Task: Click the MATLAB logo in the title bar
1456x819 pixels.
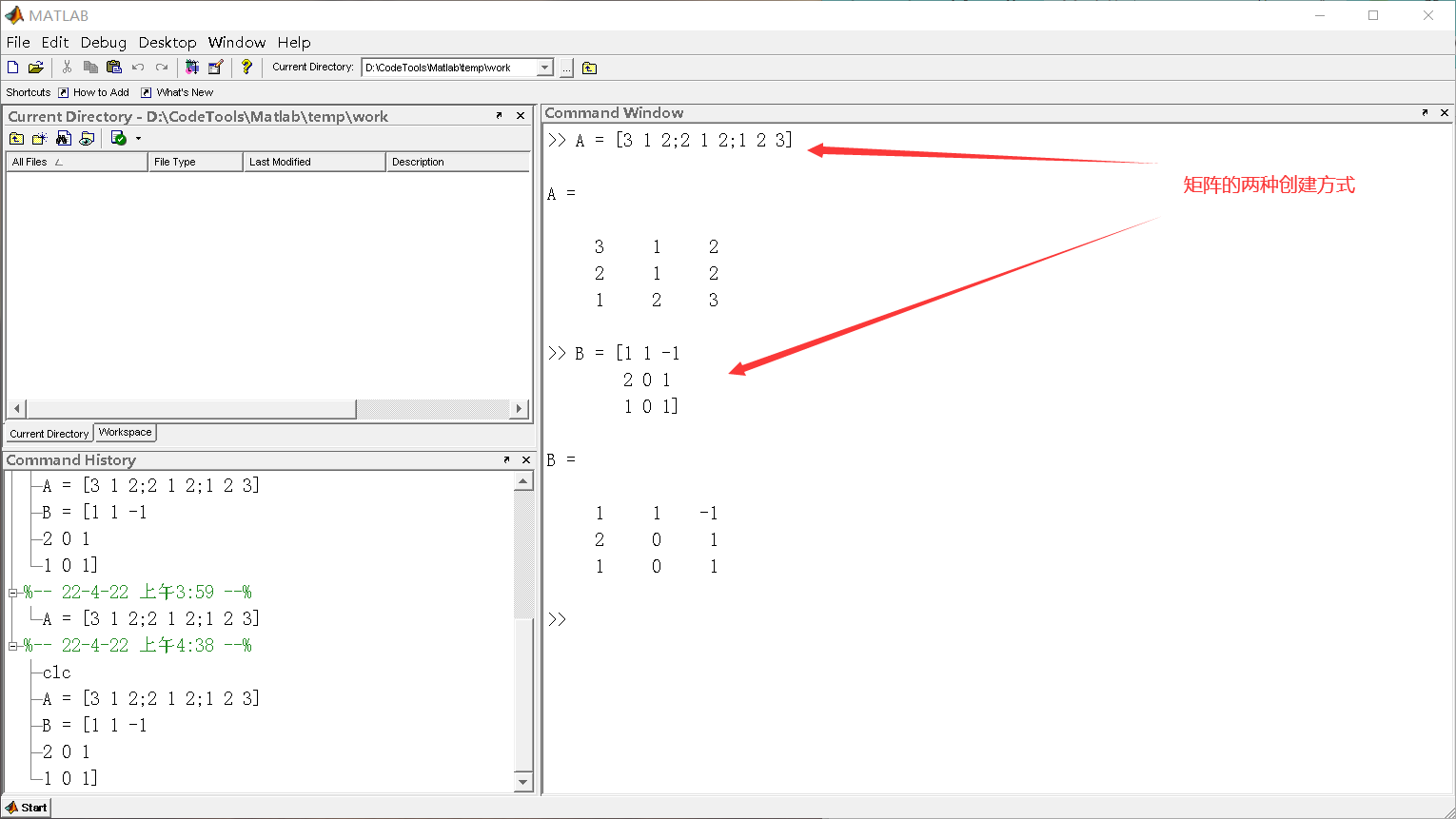Action: coord(14,15)
